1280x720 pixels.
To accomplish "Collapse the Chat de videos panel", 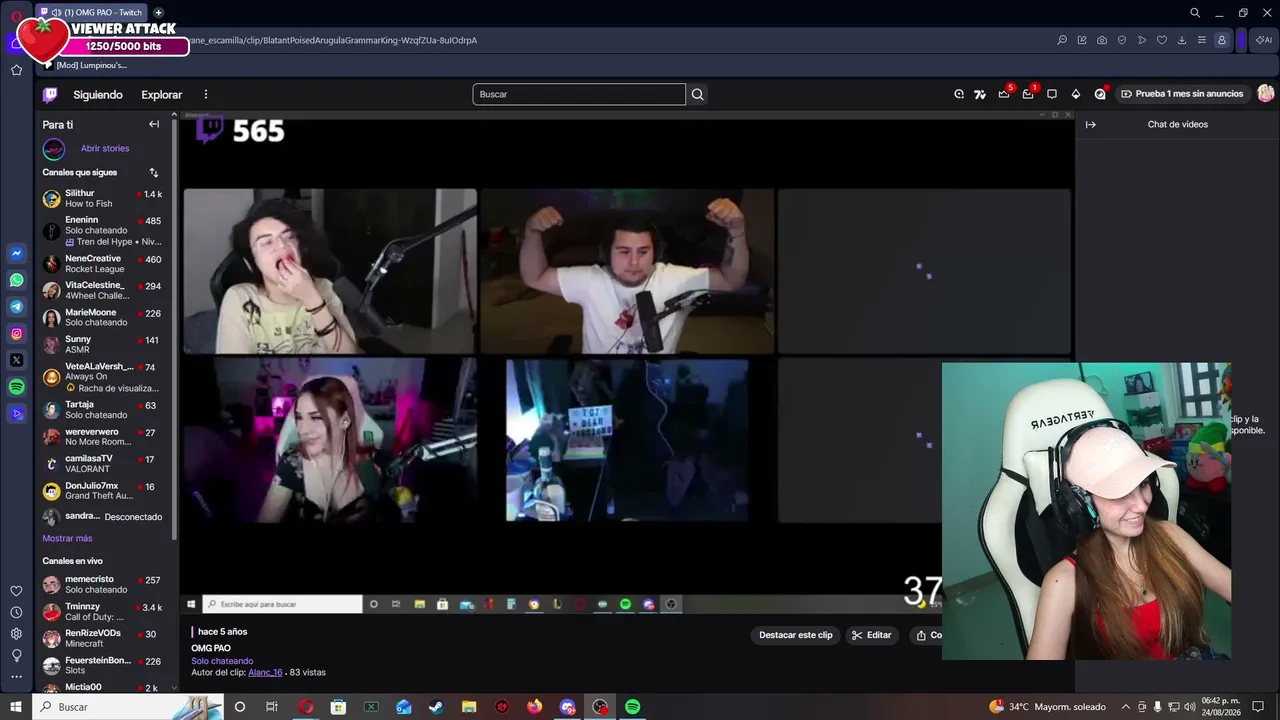I will pos(1091,125).
